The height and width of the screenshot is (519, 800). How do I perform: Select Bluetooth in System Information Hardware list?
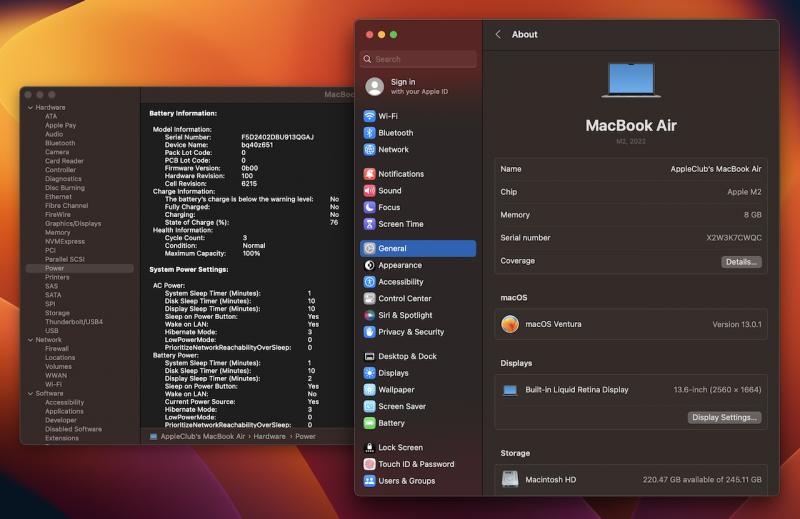(x=60, y=143)
